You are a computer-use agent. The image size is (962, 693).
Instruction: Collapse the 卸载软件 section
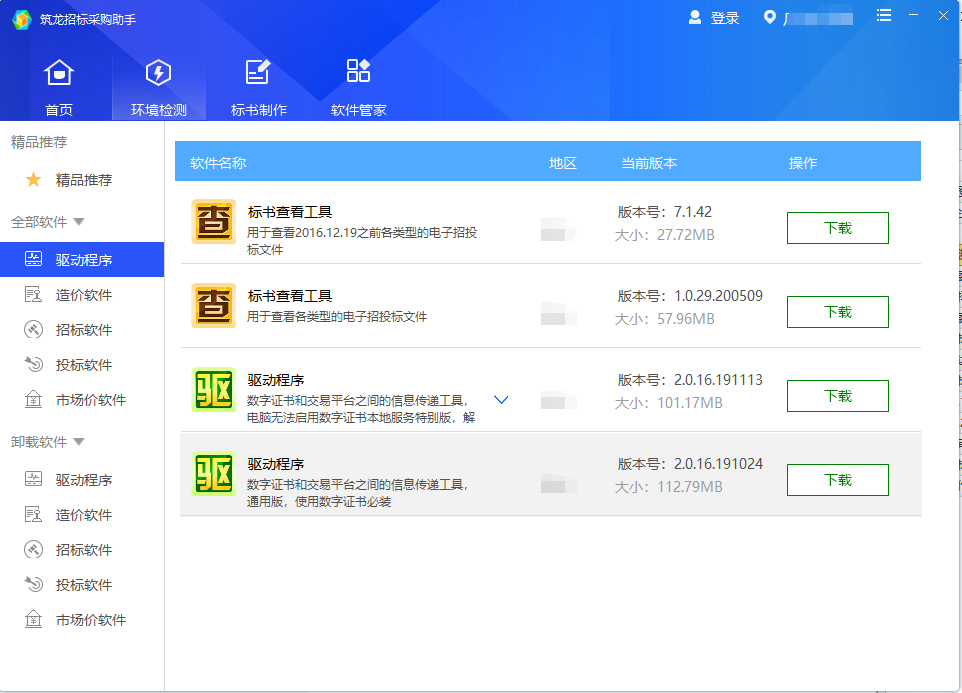[79, 442]
